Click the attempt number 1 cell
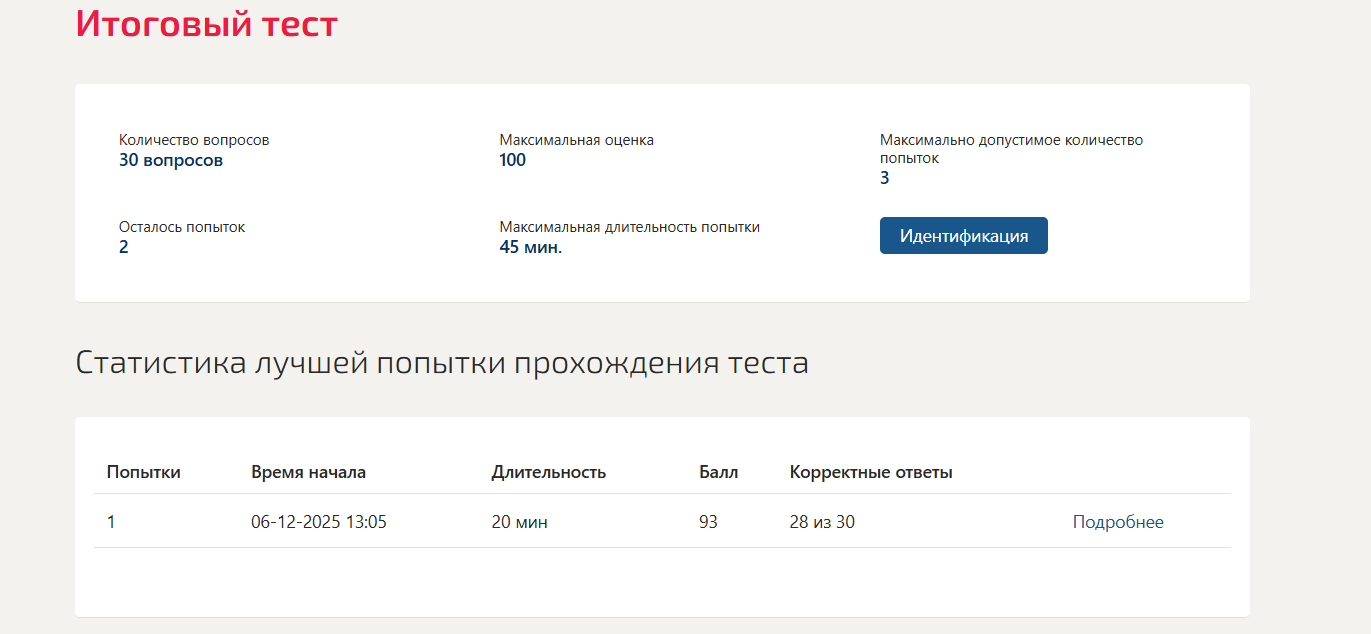The width and height of the screenshot is (1371, 634). (111, 522)
